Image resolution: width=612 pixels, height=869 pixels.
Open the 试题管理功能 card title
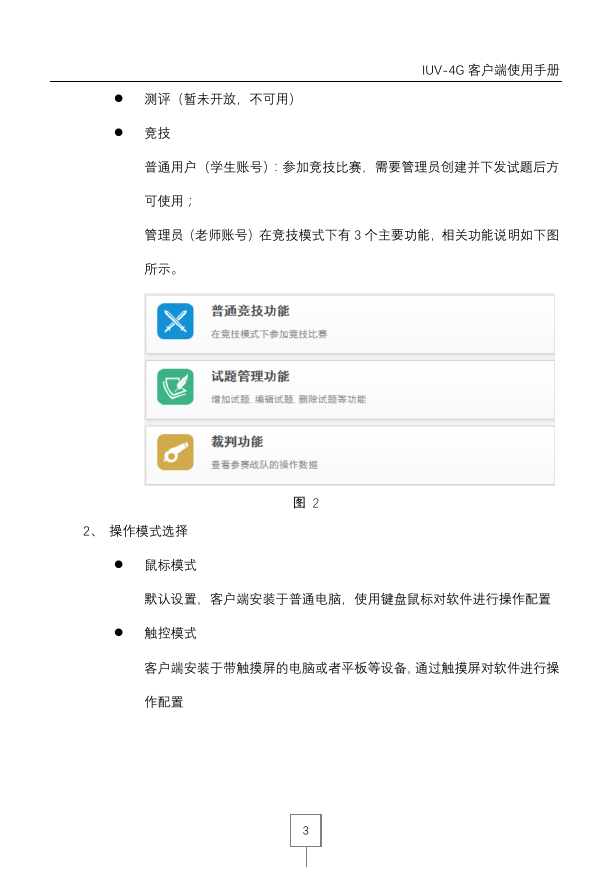tap(250, 376)
